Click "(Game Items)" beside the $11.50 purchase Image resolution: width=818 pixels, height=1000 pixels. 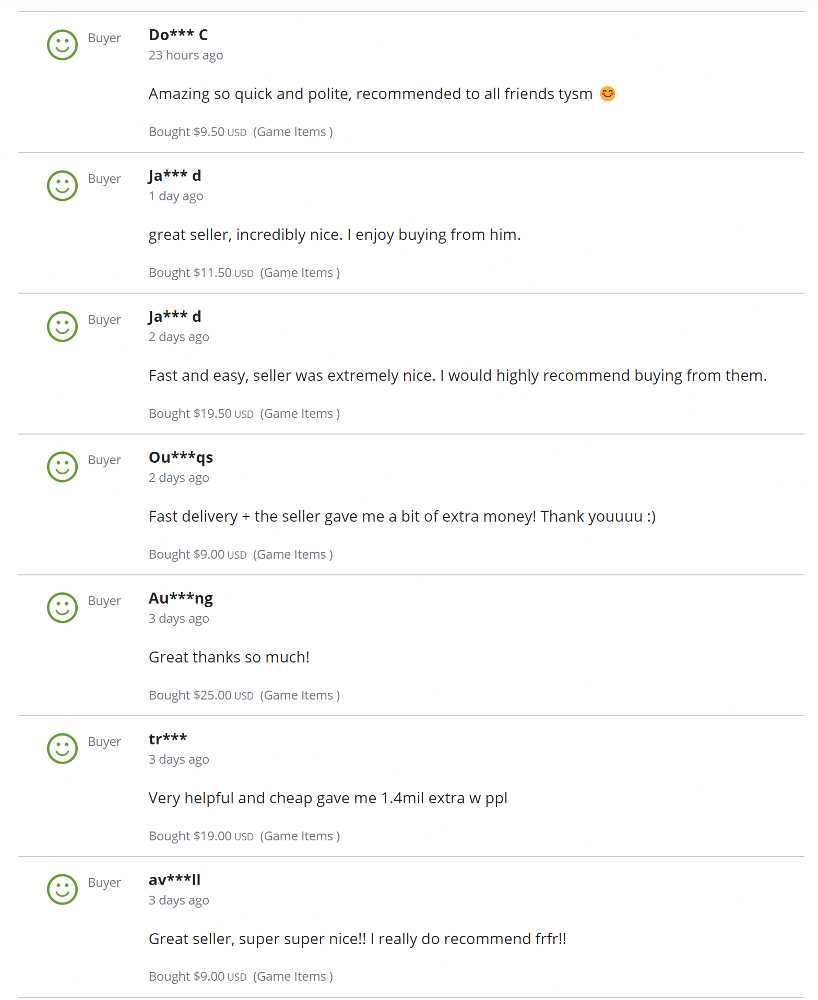300,272
